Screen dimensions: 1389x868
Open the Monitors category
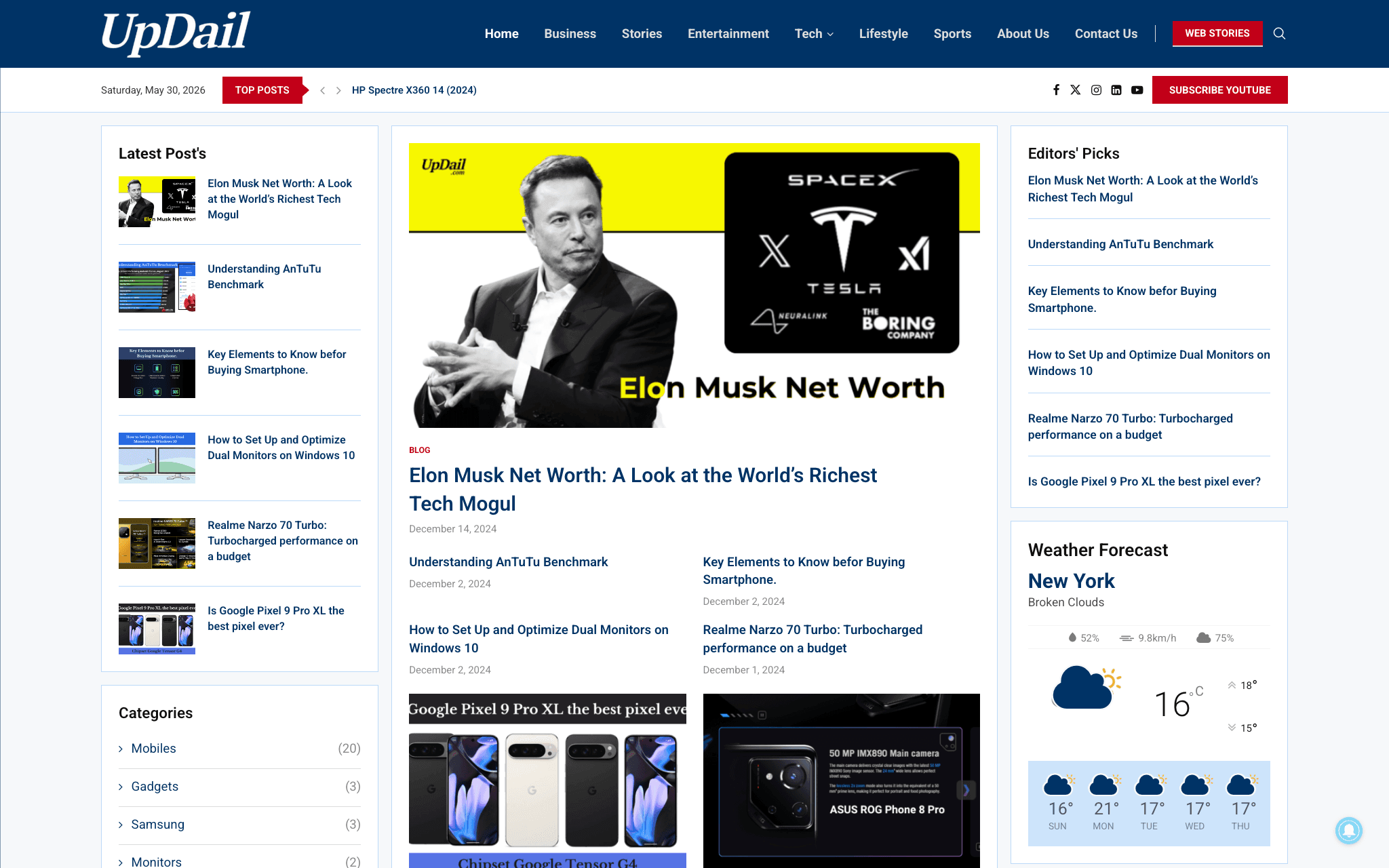click(156, 862)
